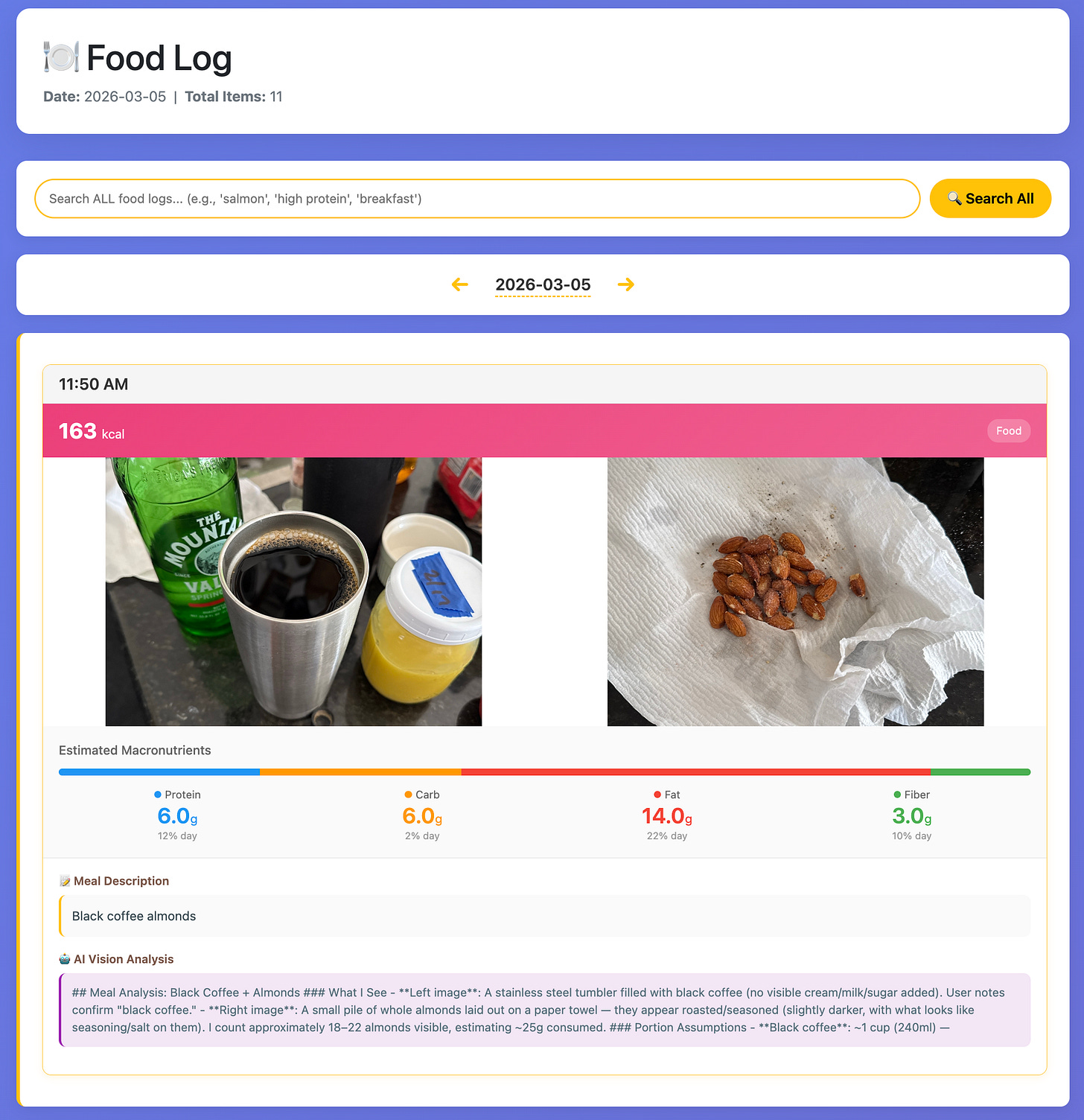Screen dimensions: 1084x1120
Task: Click the plate and cutlery Food Log icon
Action: (61, 57)
